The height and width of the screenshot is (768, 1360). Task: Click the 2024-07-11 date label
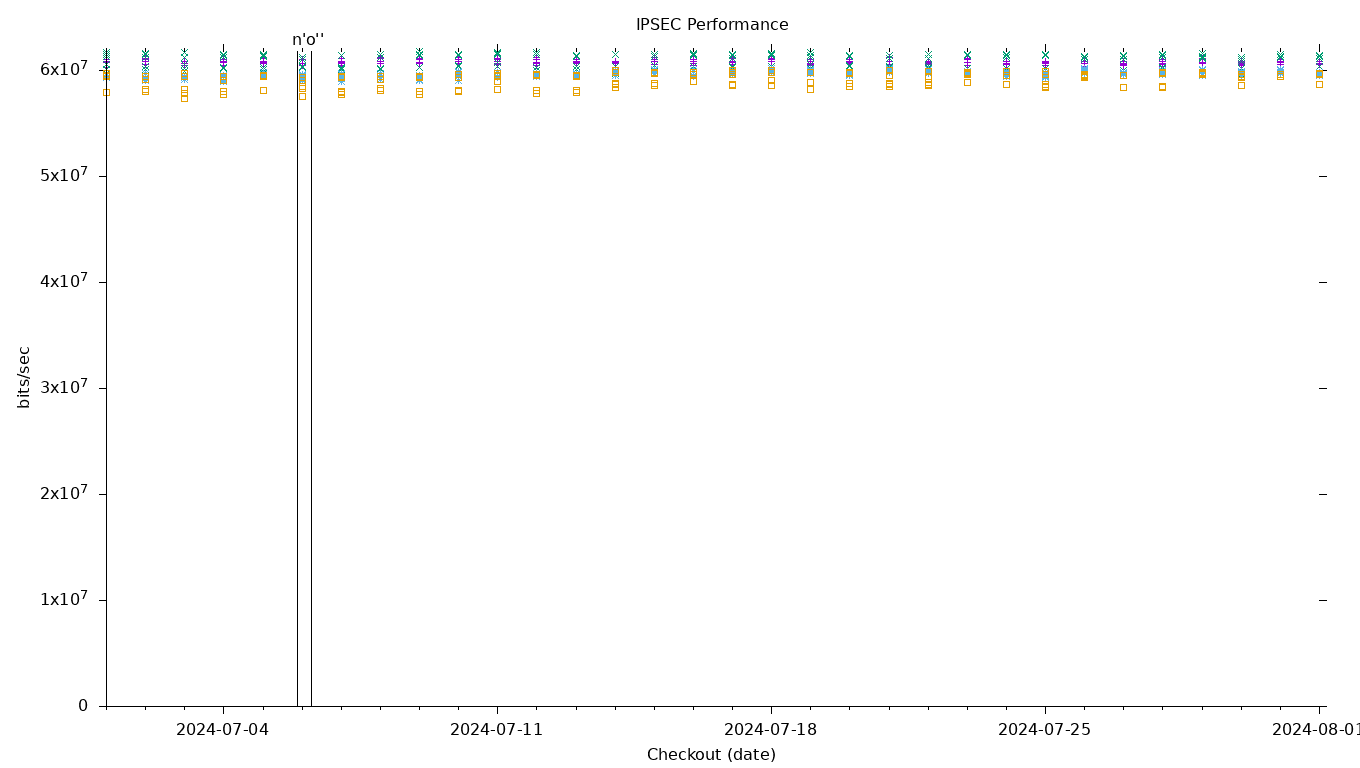click(497, 730)
